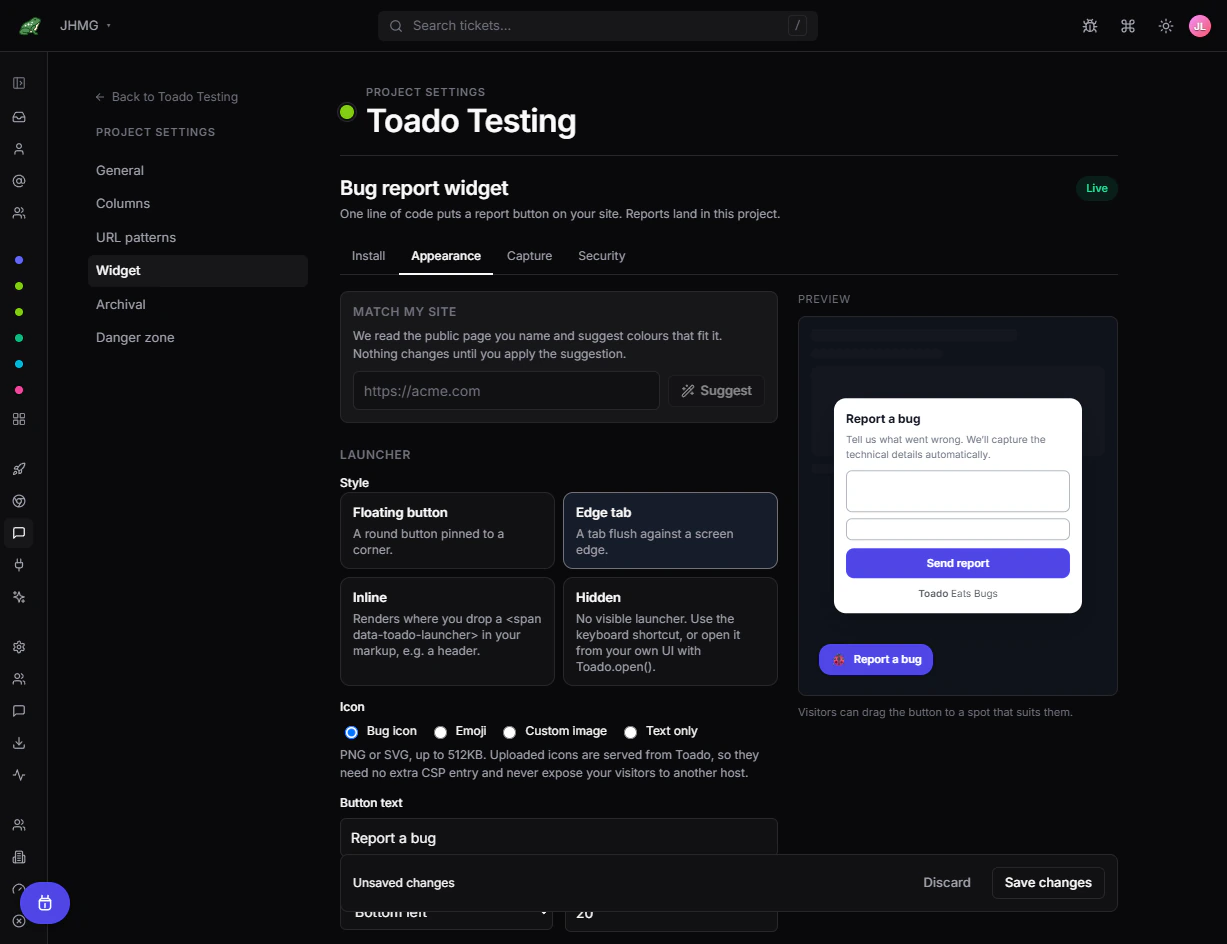Open the plug integrations sidebar icon

(19, 565)
